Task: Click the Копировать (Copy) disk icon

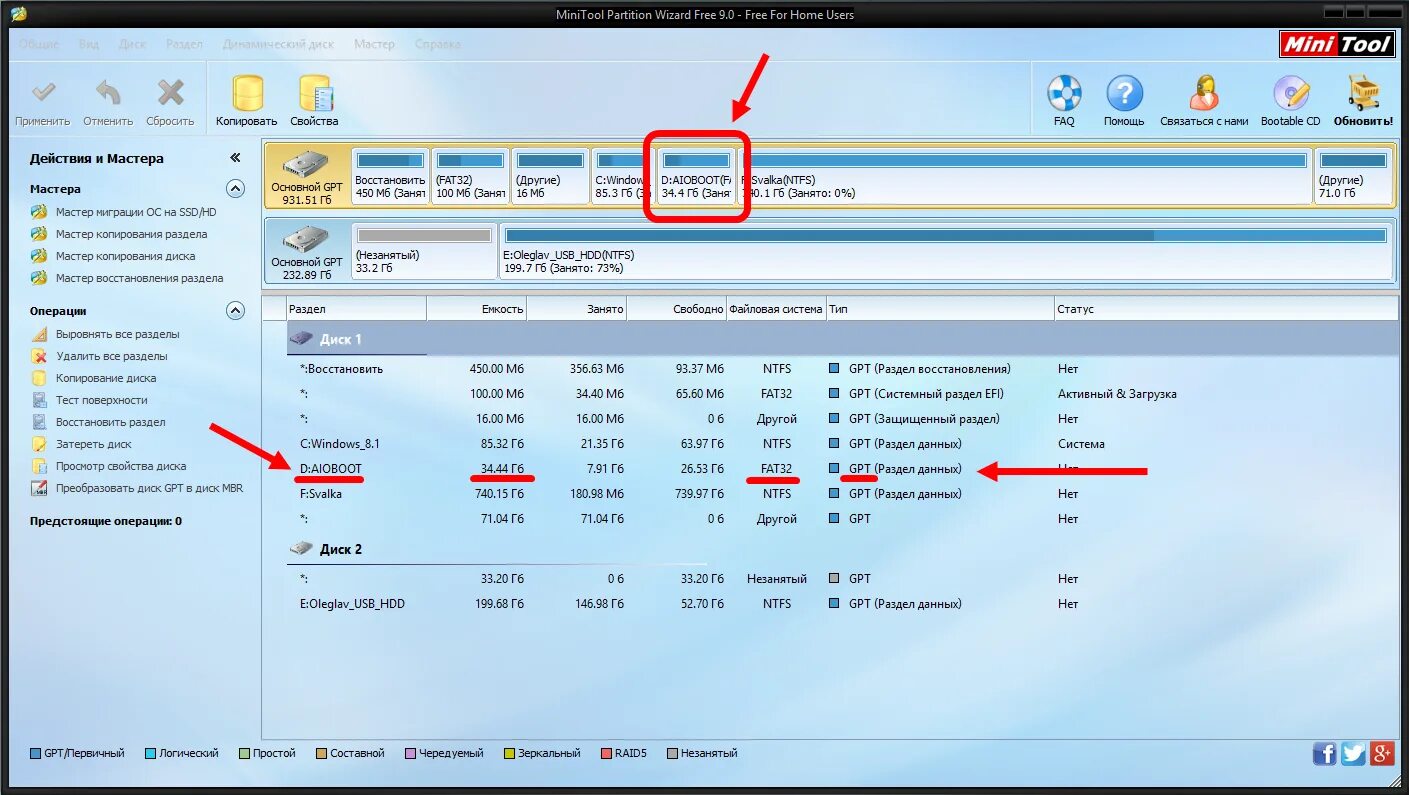Action: (247, 95)
